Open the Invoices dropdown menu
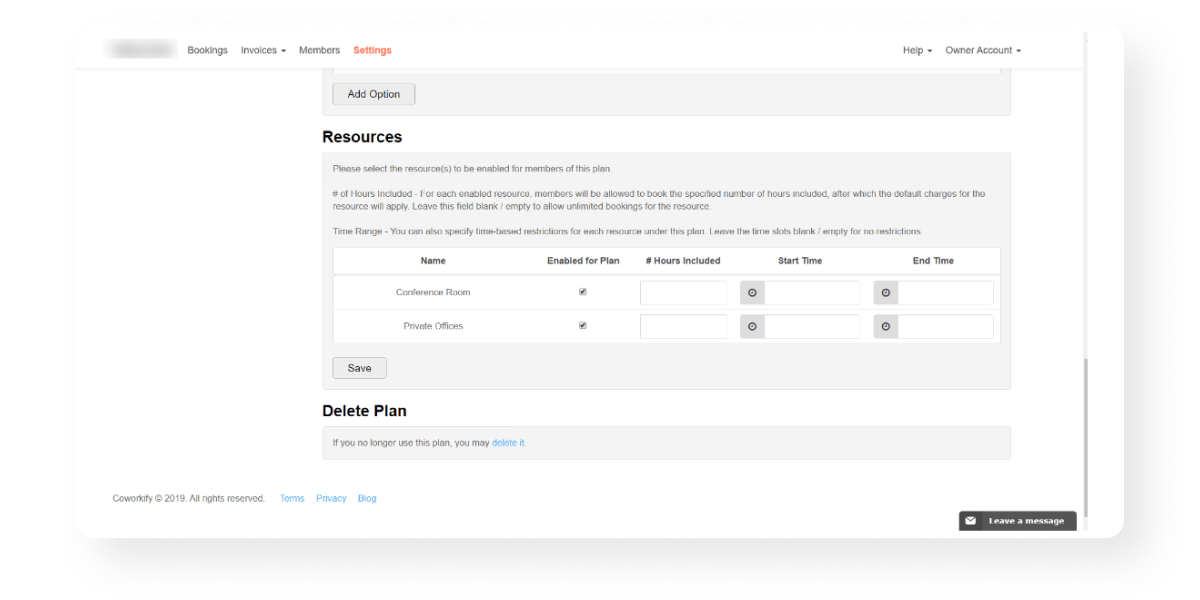 (x=263, y=50)
